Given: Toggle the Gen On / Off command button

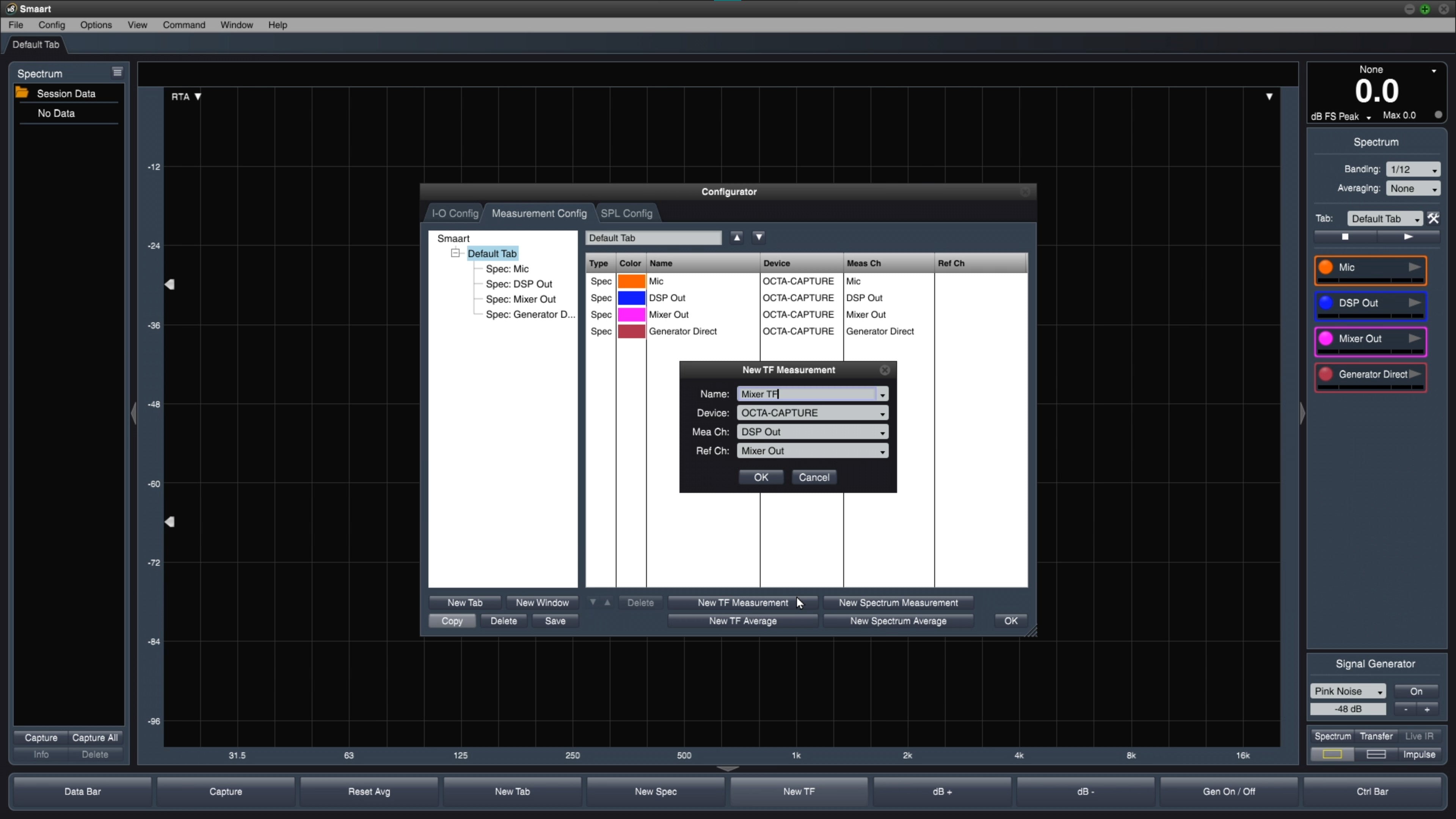Looking at the screenshot, I should pyautogui.click(x=1228, y=791).
